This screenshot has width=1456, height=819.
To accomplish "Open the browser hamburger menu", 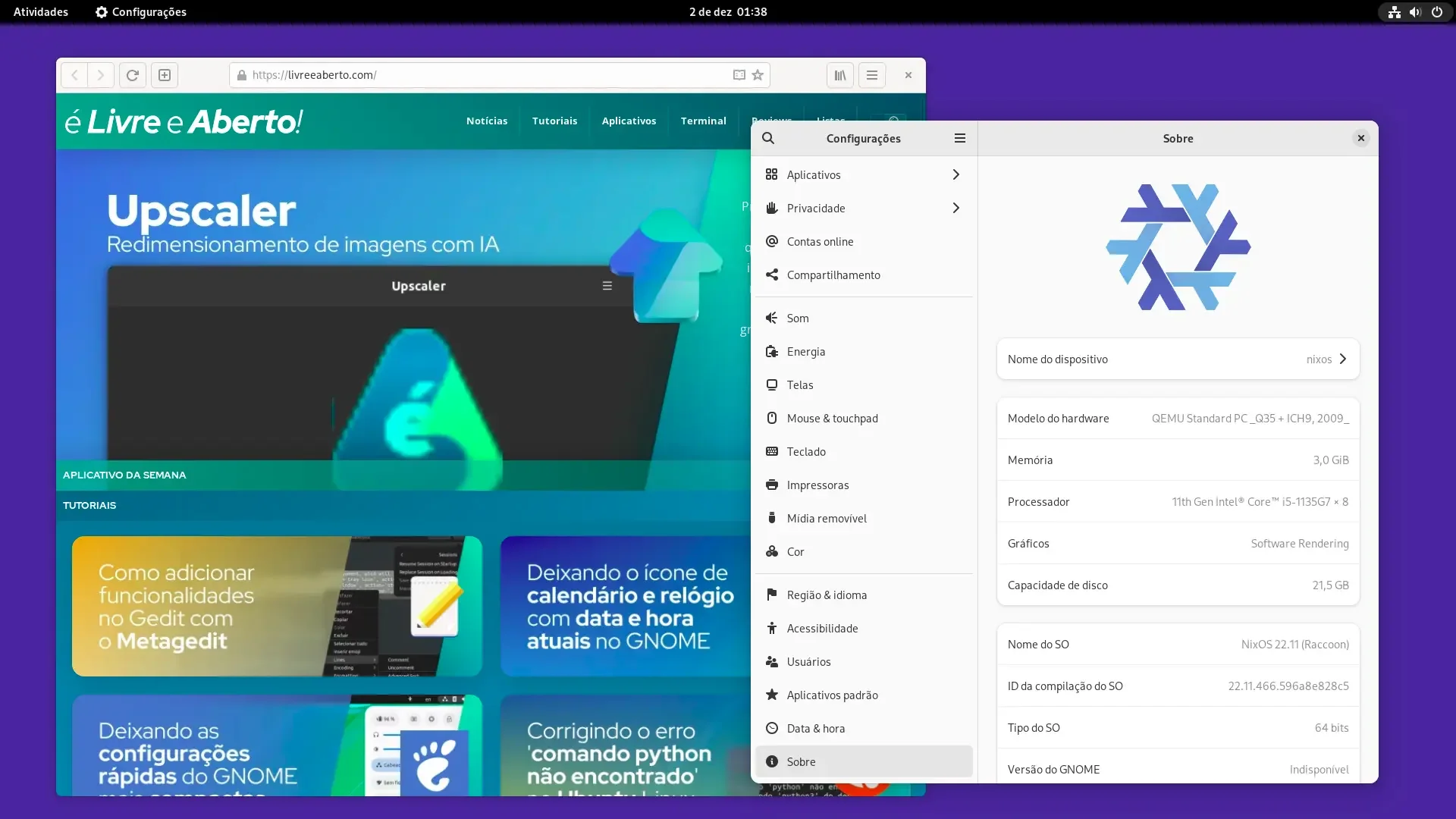I will click(x=872, y=75).
